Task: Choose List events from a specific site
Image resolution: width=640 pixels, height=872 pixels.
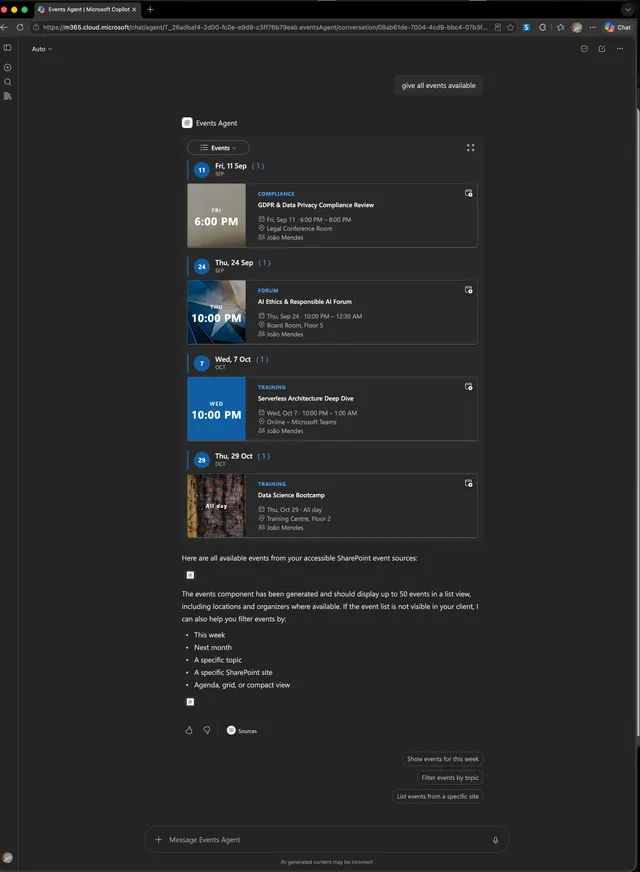Action: coord(438,797)
